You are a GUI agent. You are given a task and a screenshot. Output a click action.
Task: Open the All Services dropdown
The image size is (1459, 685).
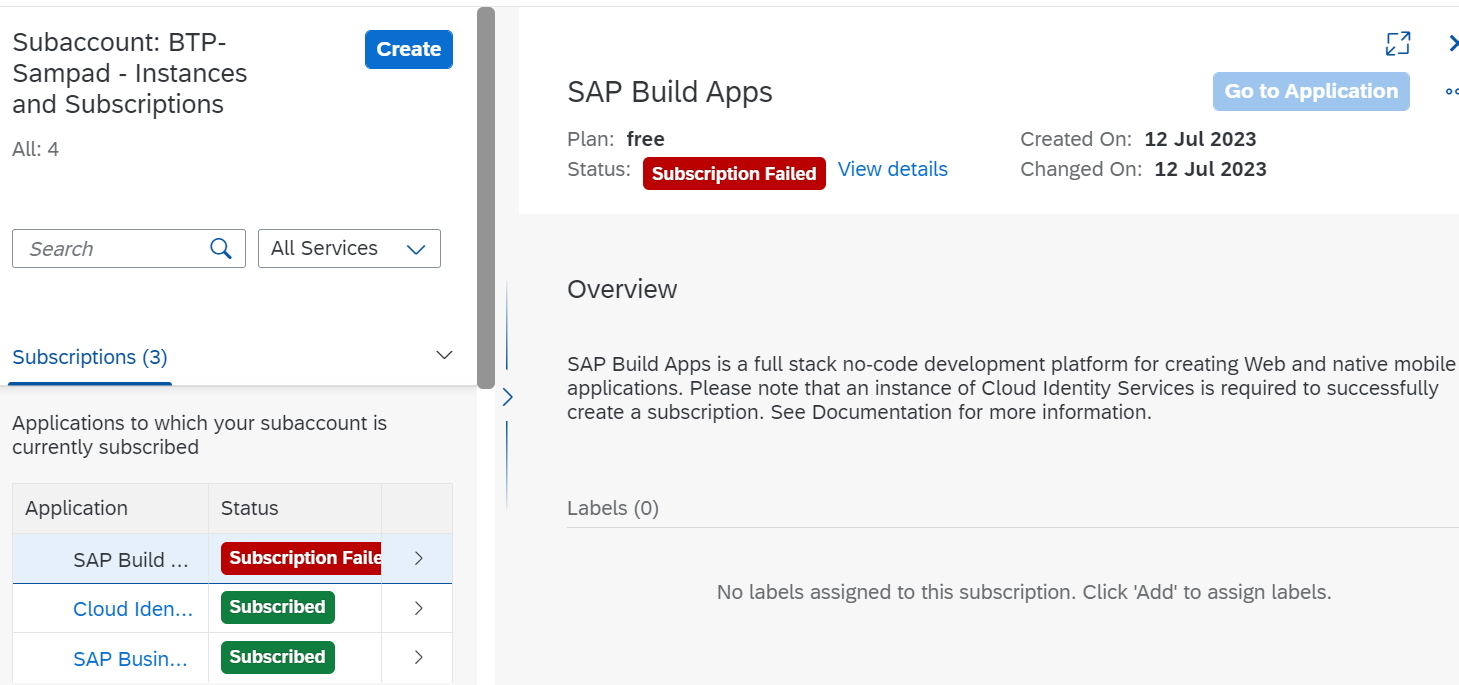[349, 249]
